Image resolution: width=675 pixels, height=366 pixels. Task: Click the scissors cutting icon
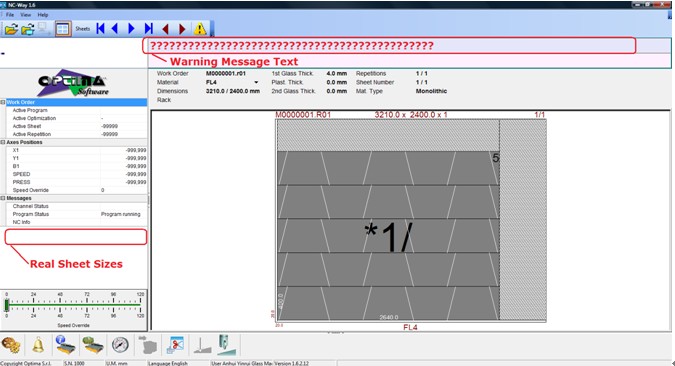pyautogui.click(x=176, y=345)
